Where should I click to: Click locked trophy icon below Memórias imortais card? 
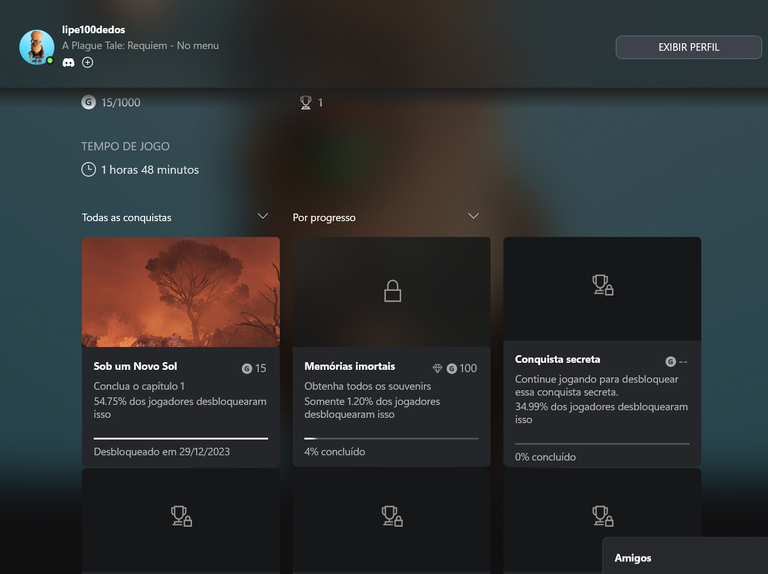[x=392, y=516]
